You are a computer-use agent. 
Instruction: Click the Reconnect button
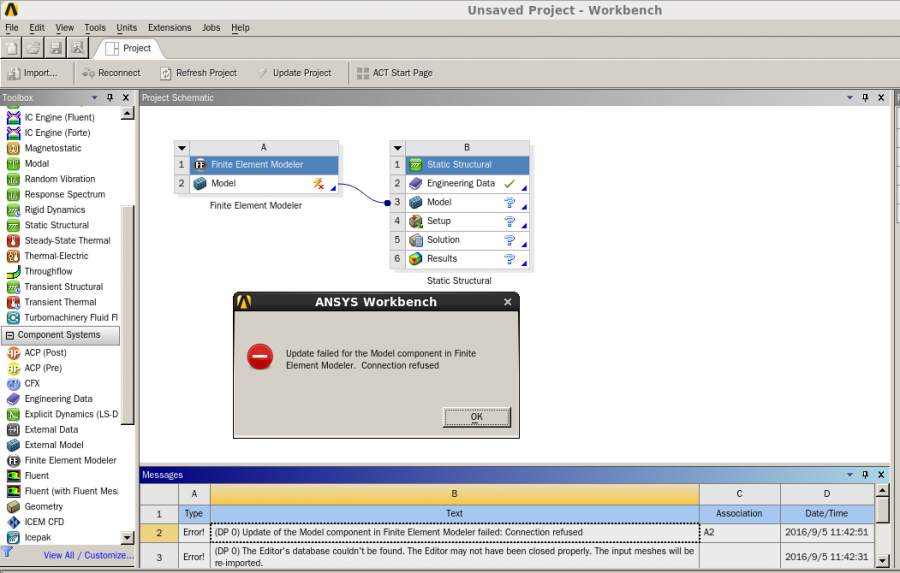(x=111, y=73)
